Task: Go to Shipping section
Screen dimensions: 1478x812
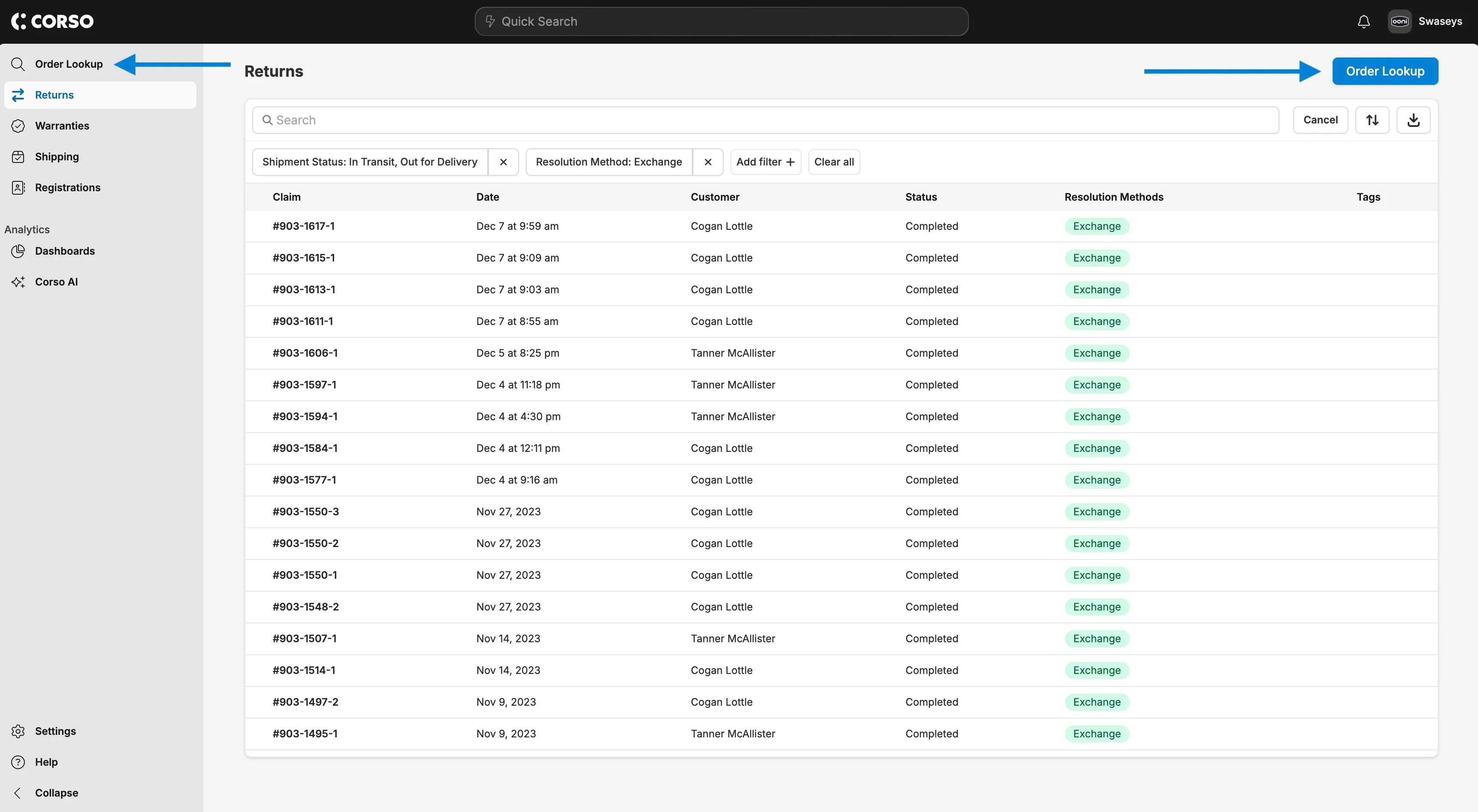Action: click(x=100, y=156)
